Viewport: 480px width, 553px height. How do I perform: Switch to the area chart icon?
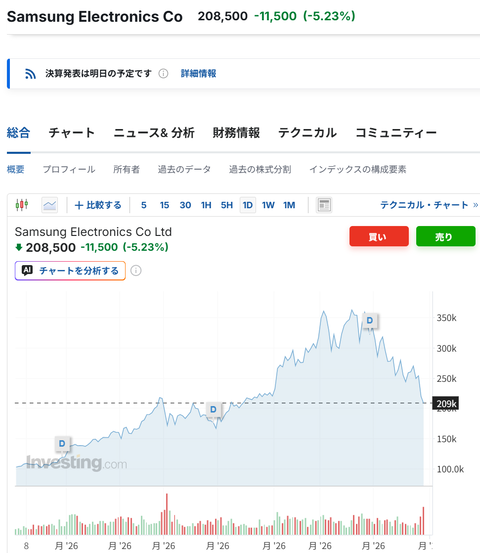point(49,205)
